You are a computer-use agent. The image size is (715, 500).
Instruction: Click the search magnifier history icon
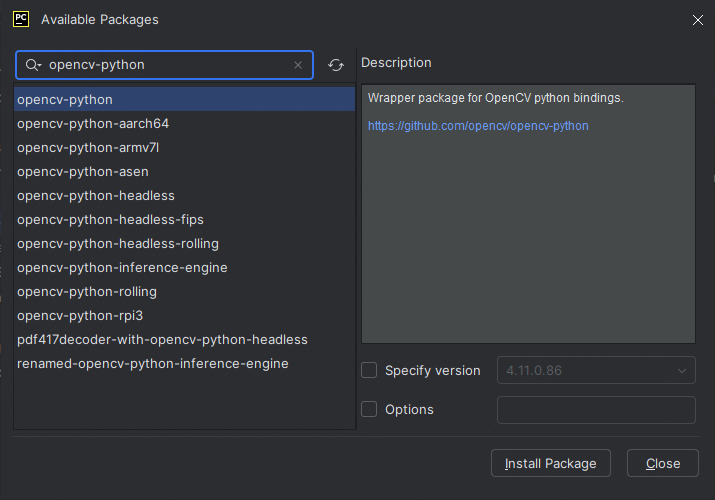(x=33, y=65)
